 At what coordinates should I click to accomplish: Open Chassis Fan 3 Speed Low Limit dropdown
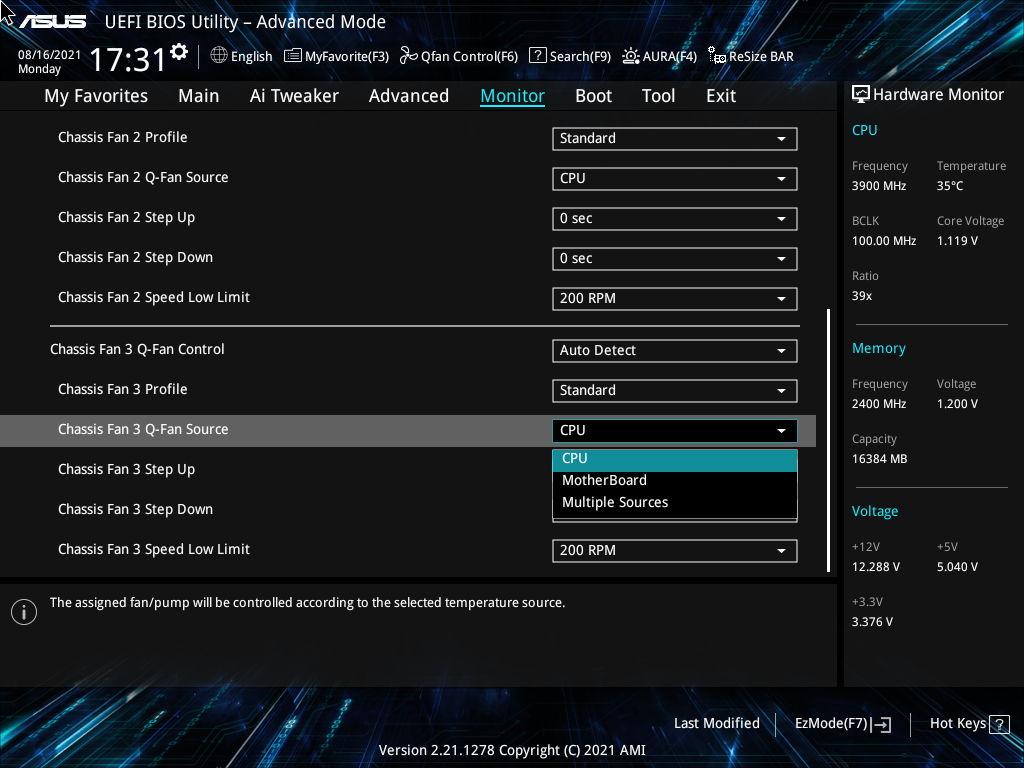pyautogui.click(x=675, y=551)
